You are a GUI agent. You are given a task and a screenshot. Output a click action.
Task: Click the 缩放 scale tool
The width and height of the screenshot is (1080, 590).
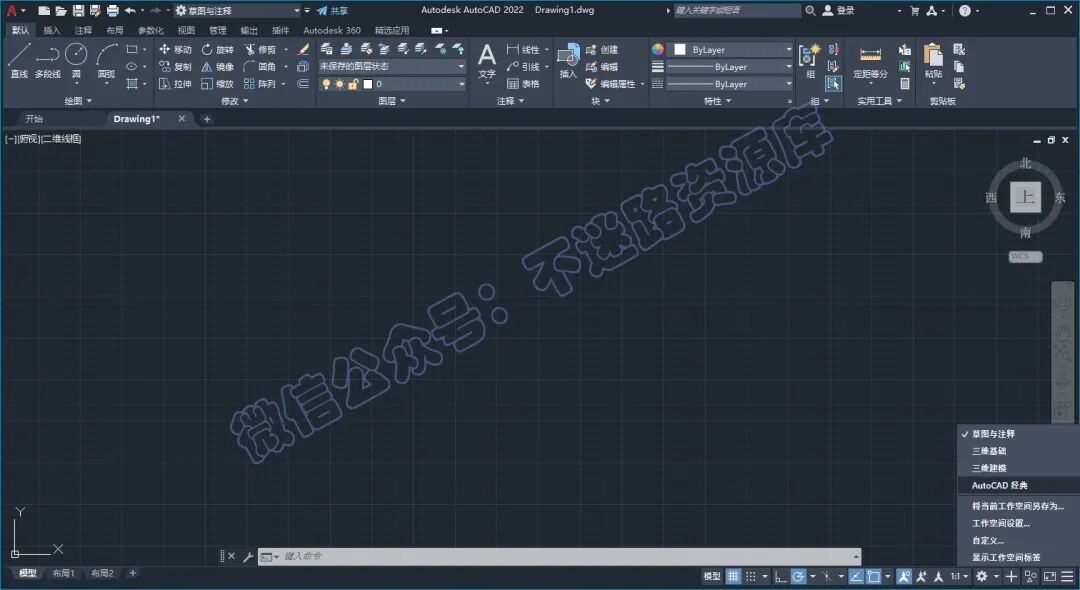tap(218, 84)
